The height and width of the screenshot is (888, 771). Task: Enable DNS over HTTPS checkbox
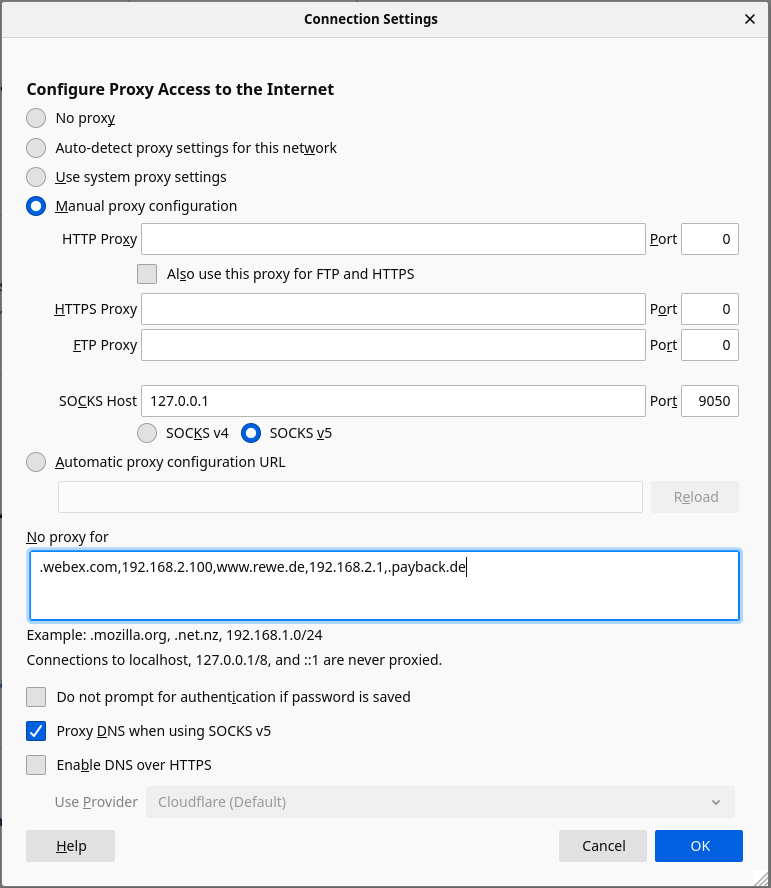[36, 765]
